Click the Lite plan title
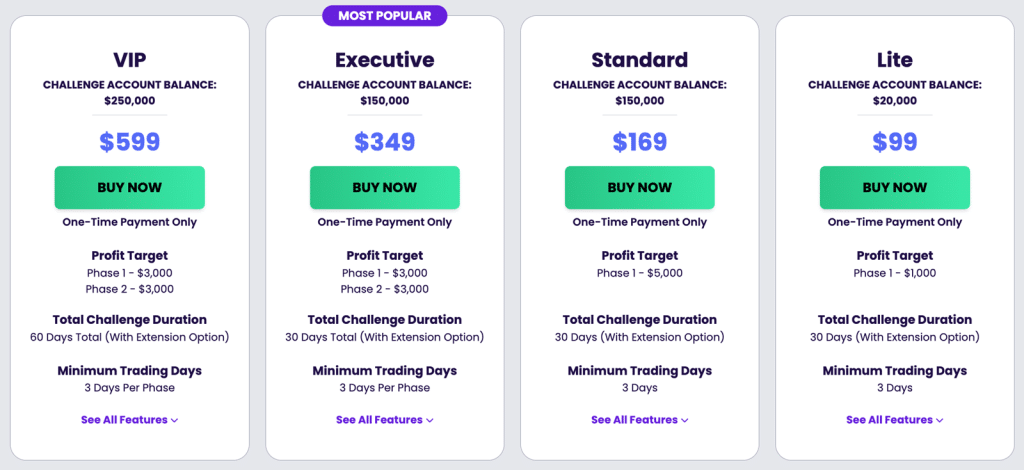1024x470 pixels. 894,59
